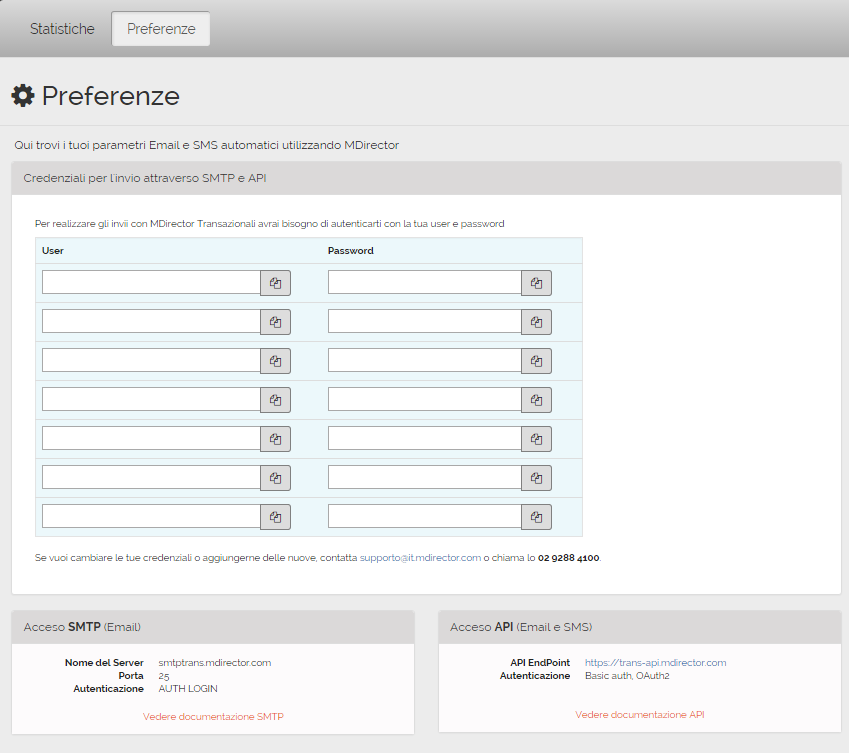The height and width of the screenshot is (753, 849).
Task: Focus the fifth row User field
Action: [151, 438]
